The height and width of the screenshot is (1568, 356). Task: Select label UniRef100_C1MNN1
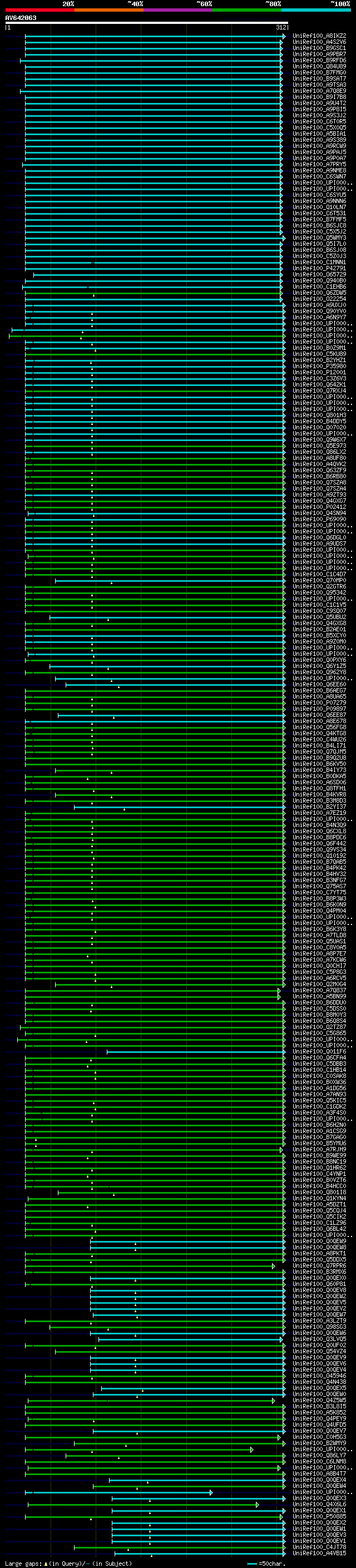click(319, 263)
